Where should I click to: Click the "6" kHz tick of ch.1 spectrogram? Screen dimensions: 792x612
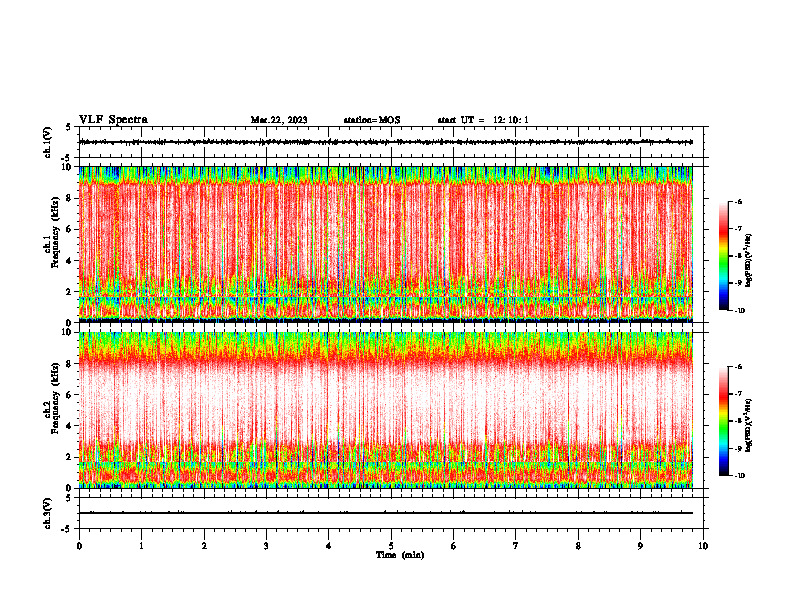70,229
